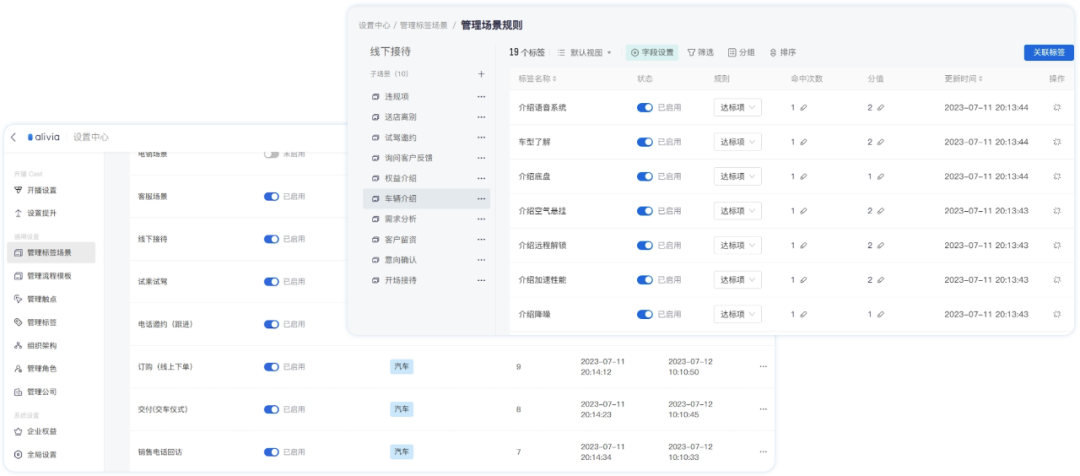This screenshot has width=1080, height=476.
Task: Open the 排序 sort tool
Action: pyautogui.click(x=782, y=52)
